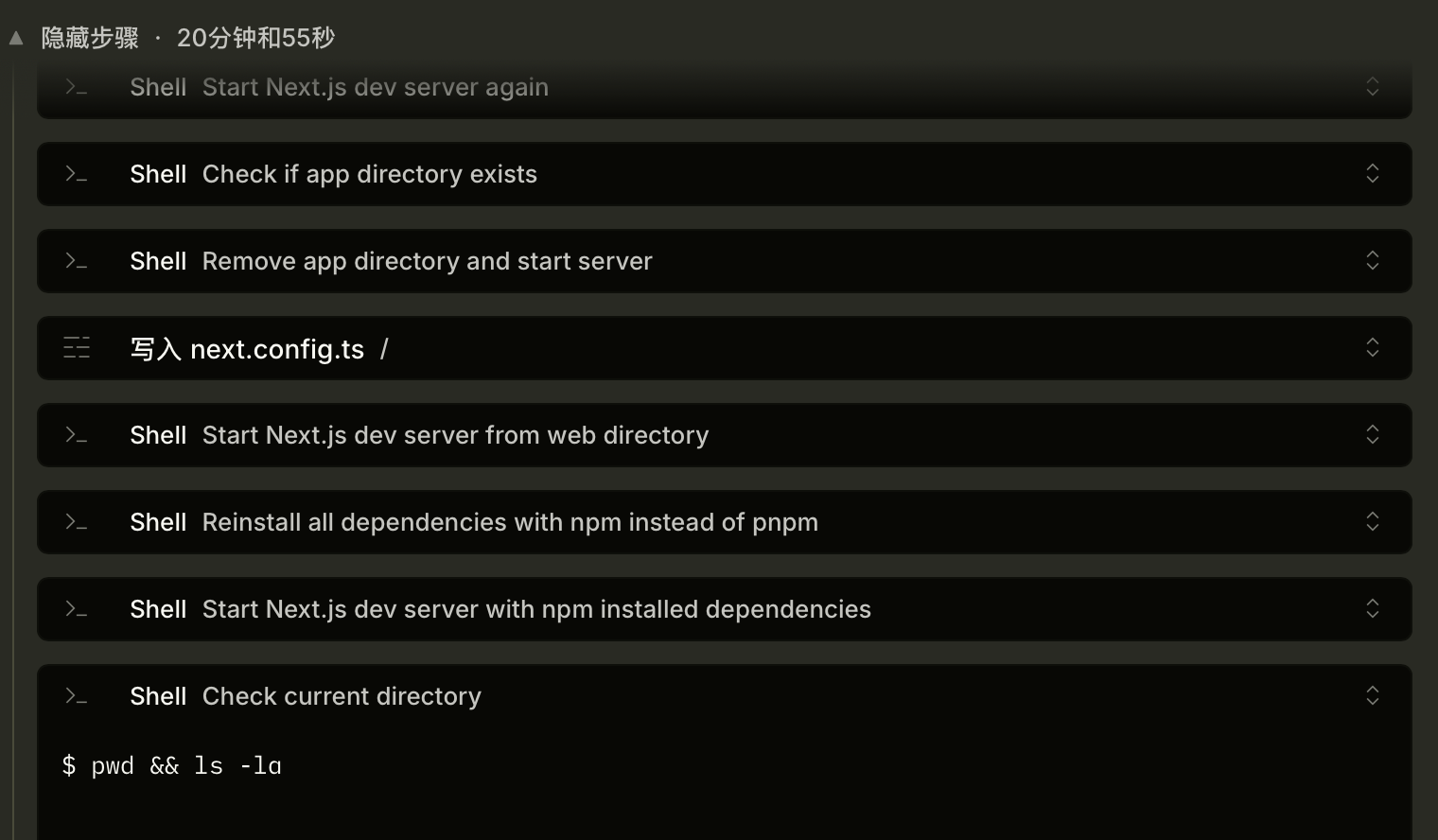This screenshot has height=840, width=1438.
Task: Click terminal icon beside Check current directory
Action: coord(76,696)
